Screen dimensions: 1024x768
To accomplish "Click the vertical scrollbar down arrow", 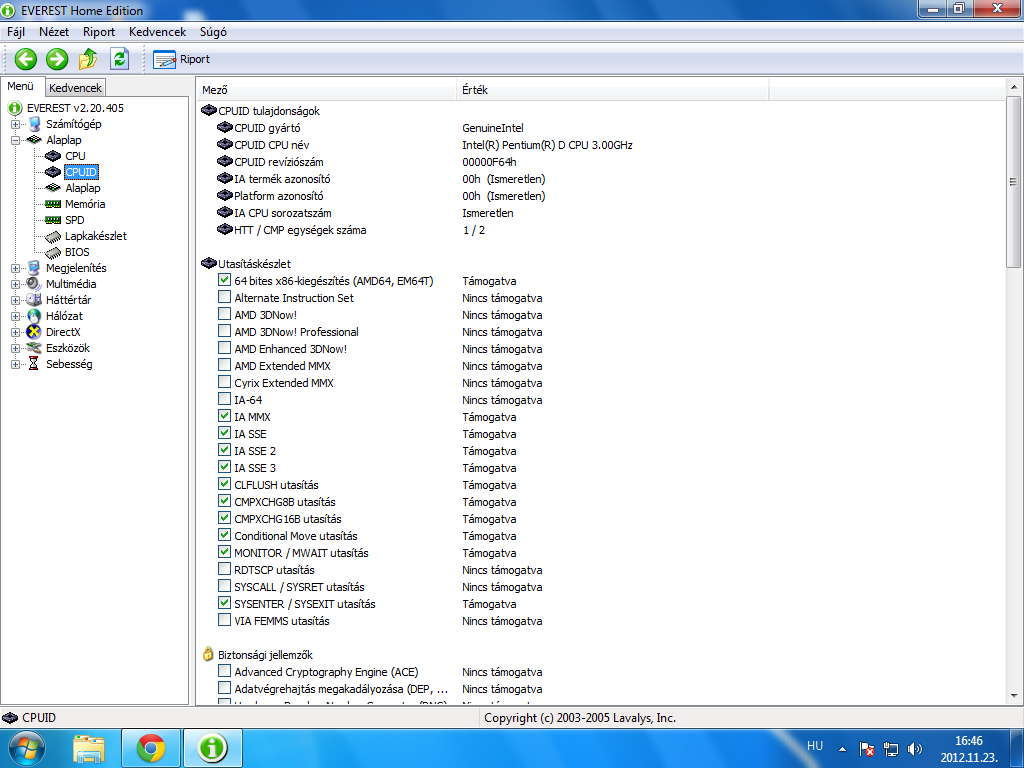I will point(1014,696).
